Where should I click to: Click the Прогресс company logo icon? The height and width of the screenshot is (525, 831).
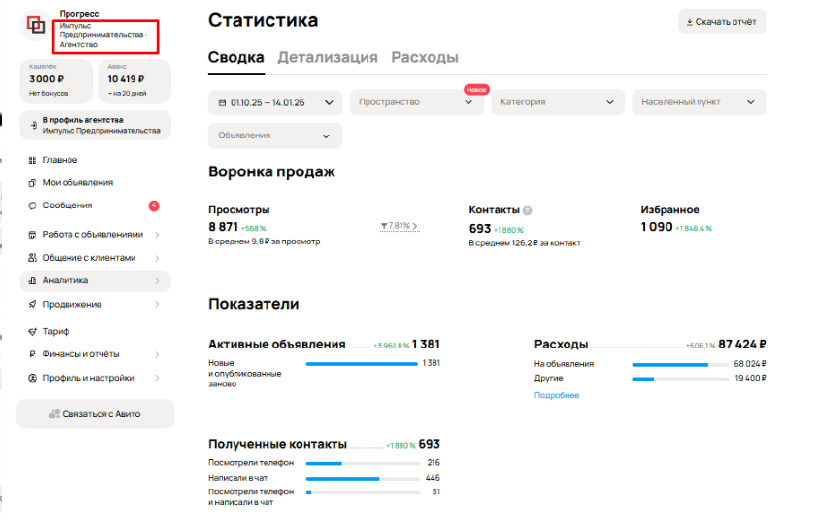37,27
